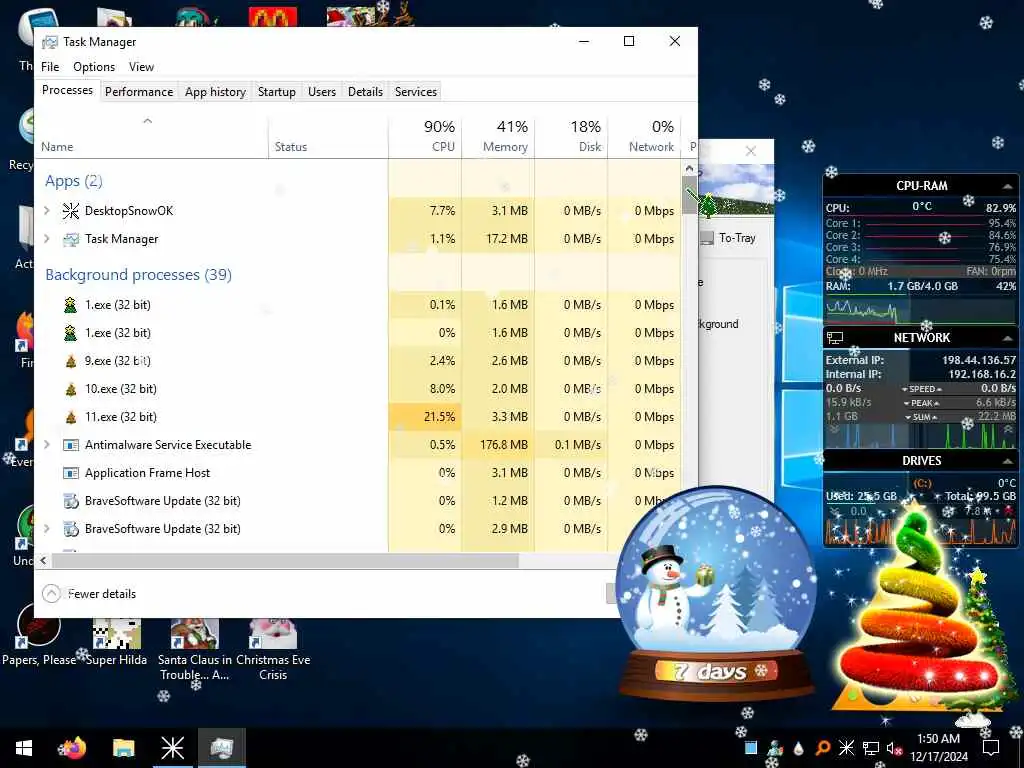The image size is (1024, 768).
Task: Click the water droplet tray icon
Action: point(799,748)
